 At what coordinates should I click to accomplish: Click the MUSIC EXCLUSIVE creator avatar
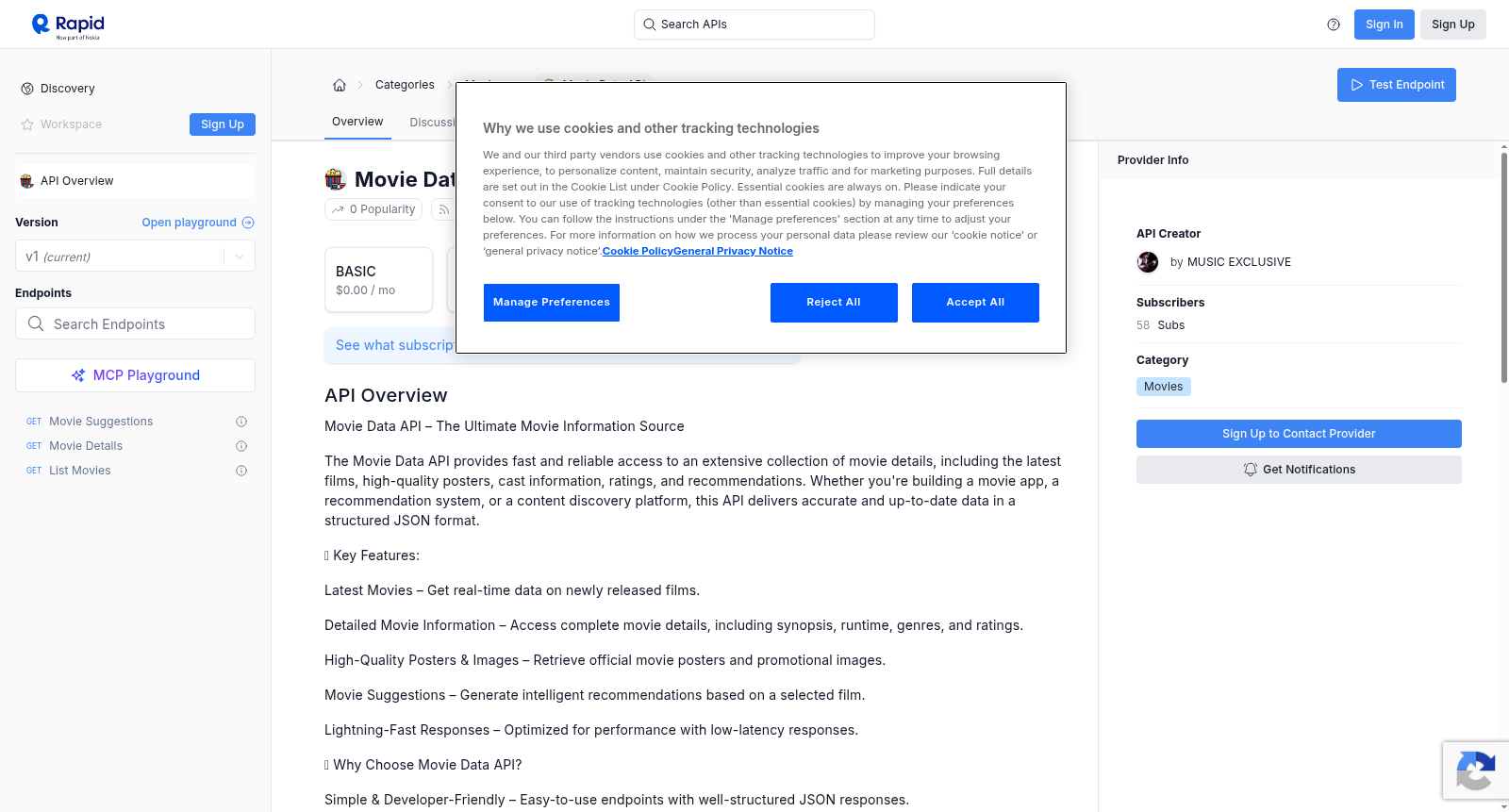(x=1148, y=262)
